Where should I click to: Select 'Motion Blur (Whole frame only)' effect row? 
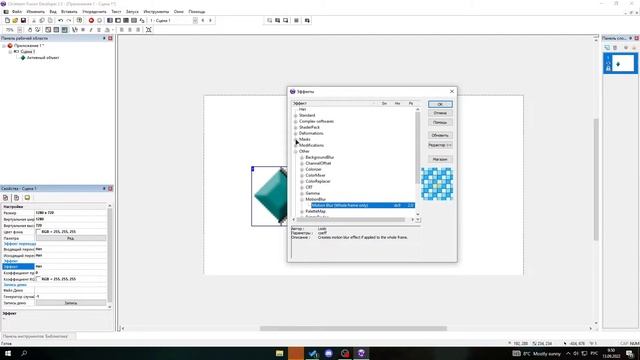click(363, 206)
